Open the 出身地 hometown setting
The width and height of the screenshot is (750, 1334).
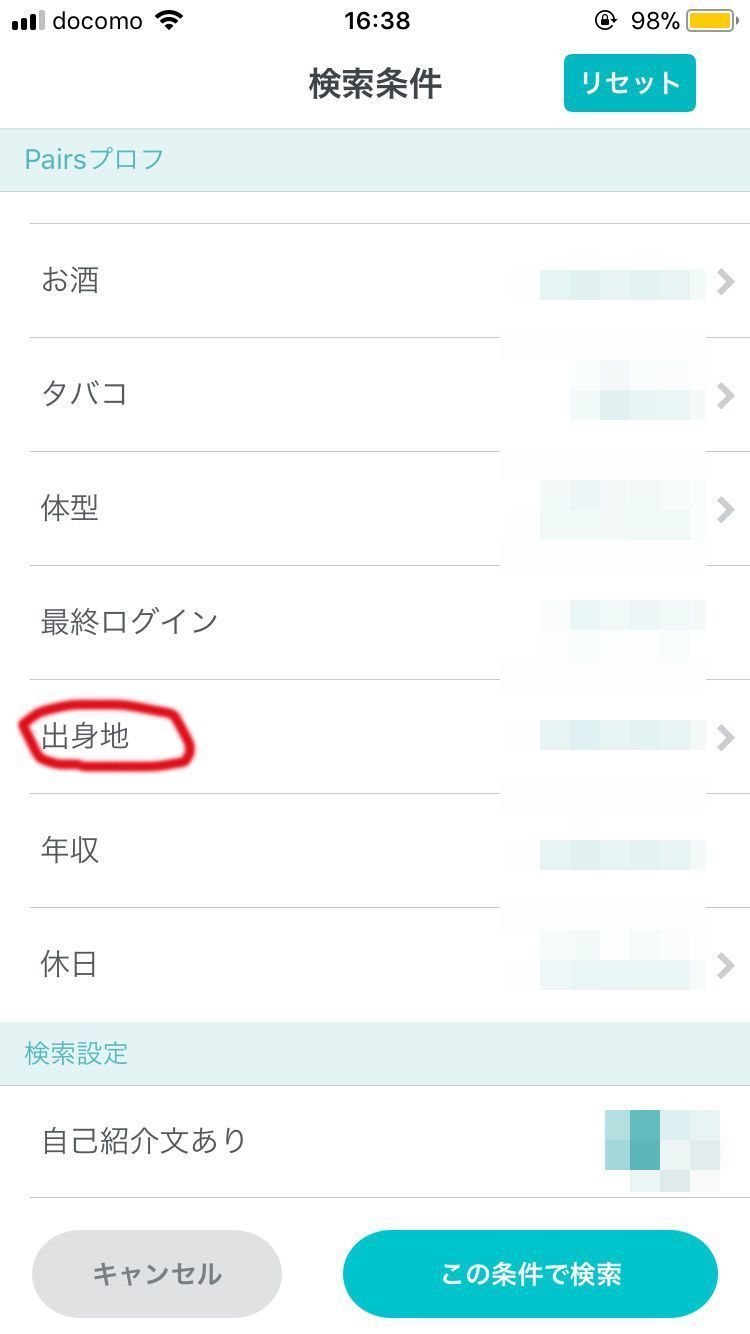coord(375,737)
